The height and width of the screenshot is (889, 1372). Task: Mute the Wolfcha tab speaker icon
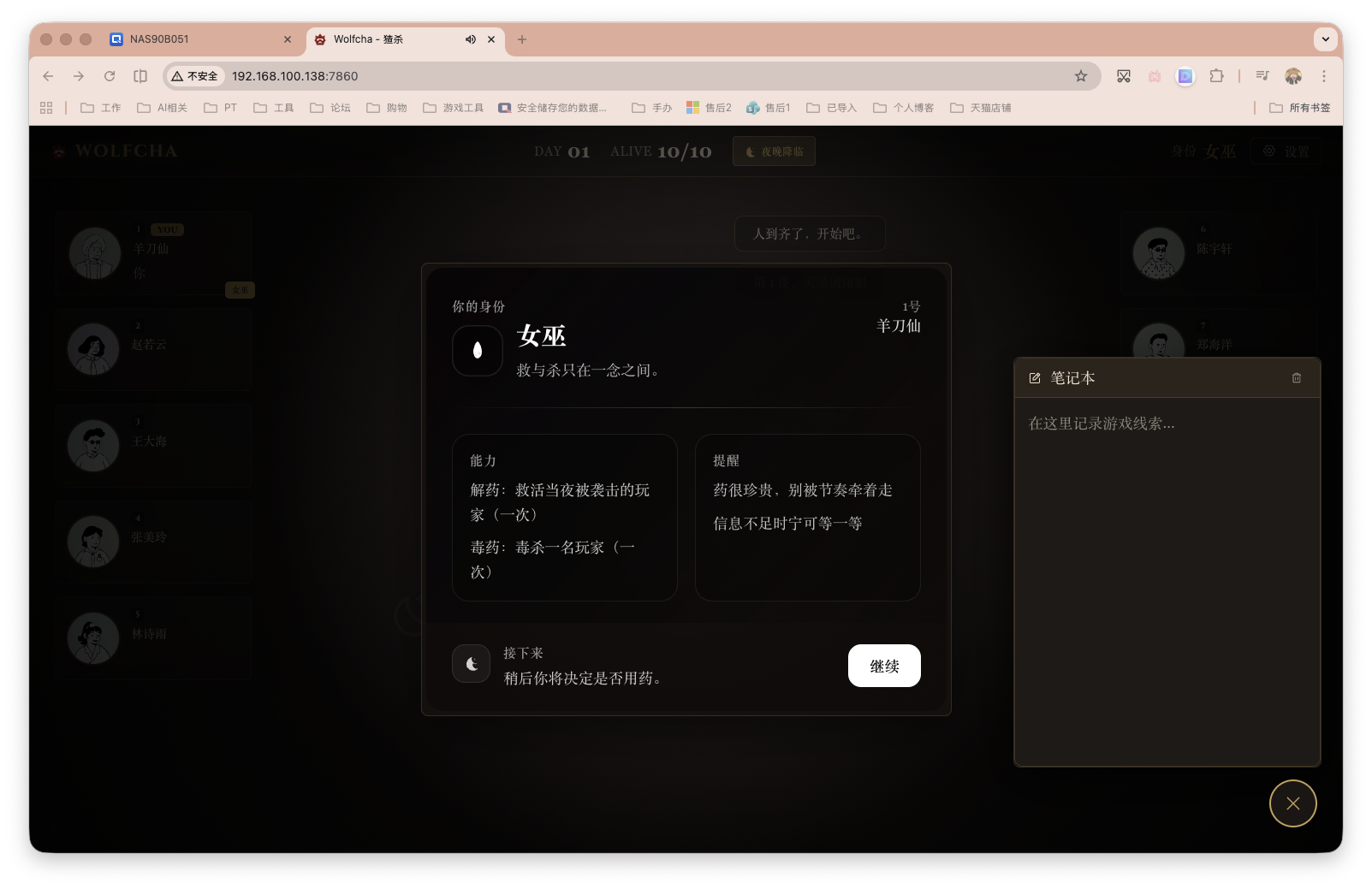point(469,39)
